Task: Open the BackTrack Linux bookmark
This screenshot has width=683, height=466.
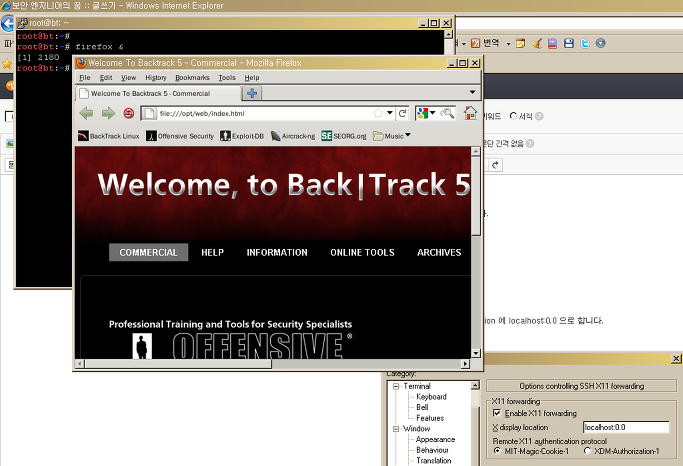Action: [108, 136]
